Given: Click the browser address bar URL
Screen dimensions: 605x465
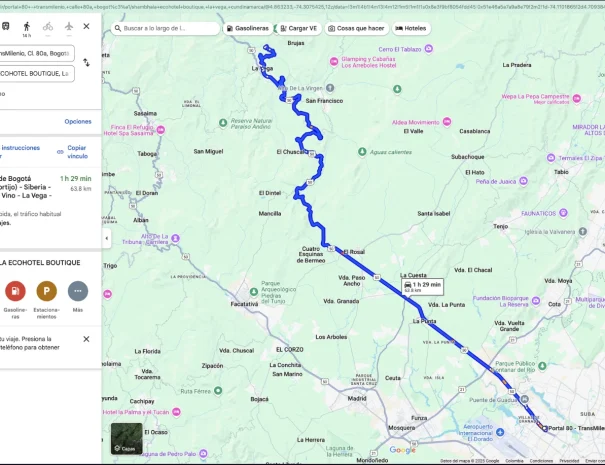Looking at the screenshot, I should click(x=302, y=6).
